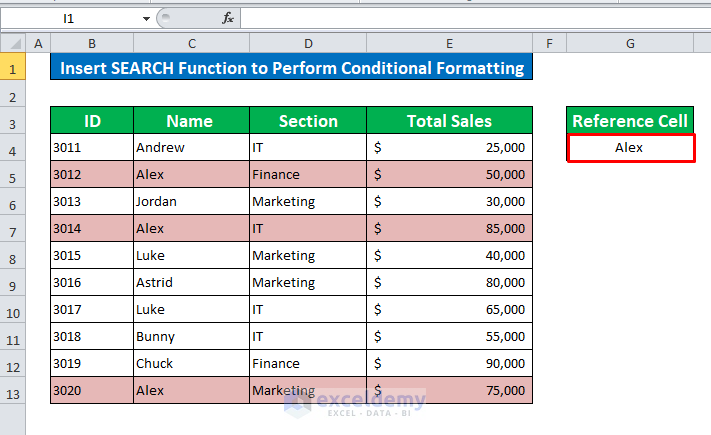The width and height of the screenshot is (711, 435).
Task: Click the Finance cell in Chuck's row
Action: [308, 364]
